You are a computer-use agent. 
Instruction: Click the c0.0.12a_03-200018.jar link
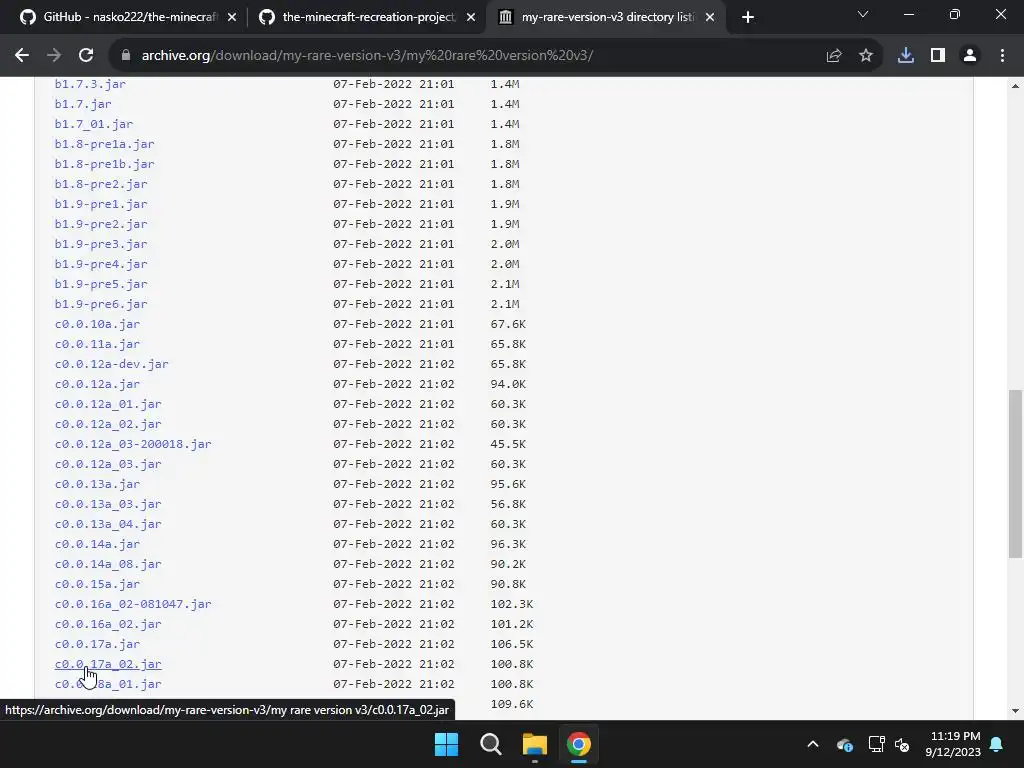pos(133,444)
